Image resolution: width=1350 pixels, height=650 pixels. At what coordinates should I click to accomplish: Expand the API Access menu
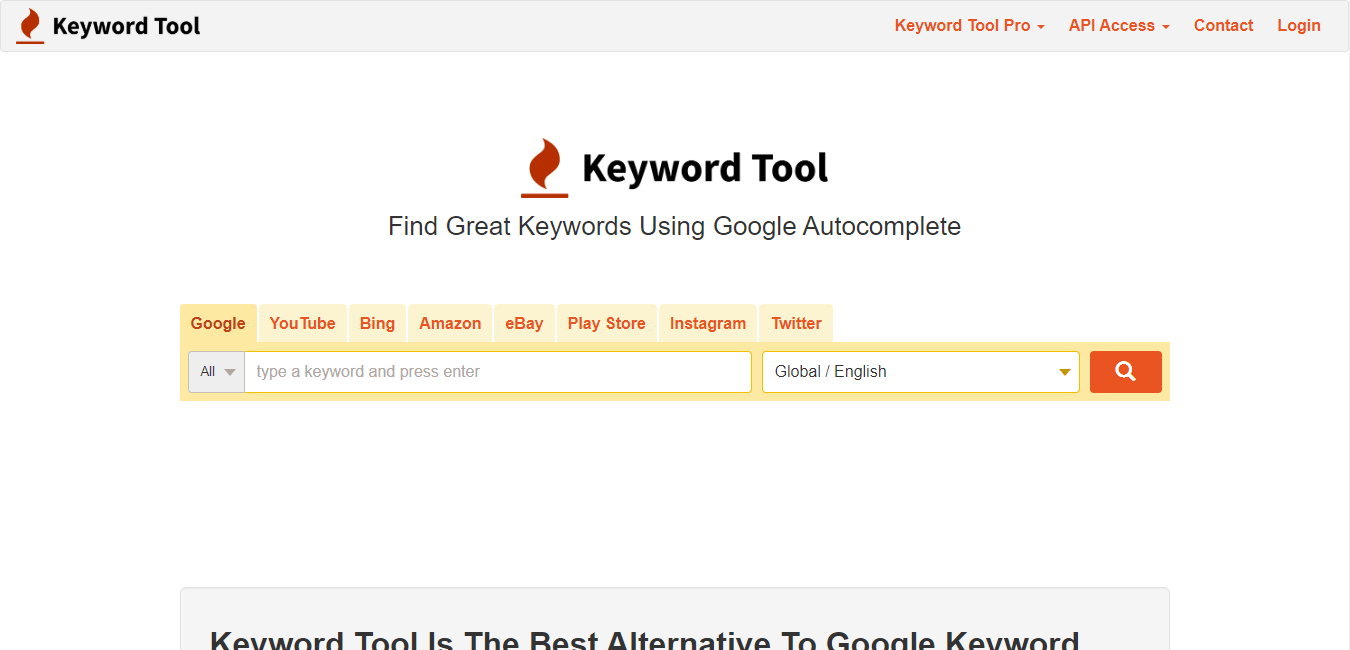coord(1118,25)
